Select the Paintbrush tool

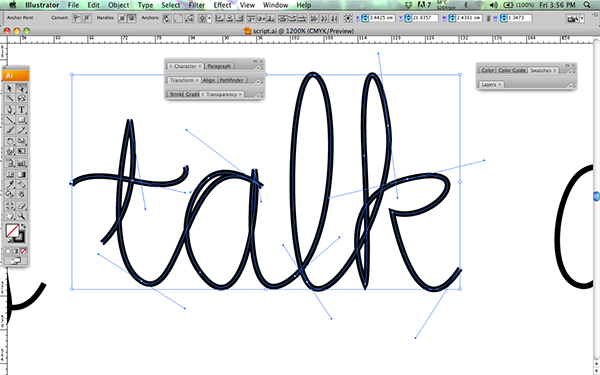tap(10, 130)
